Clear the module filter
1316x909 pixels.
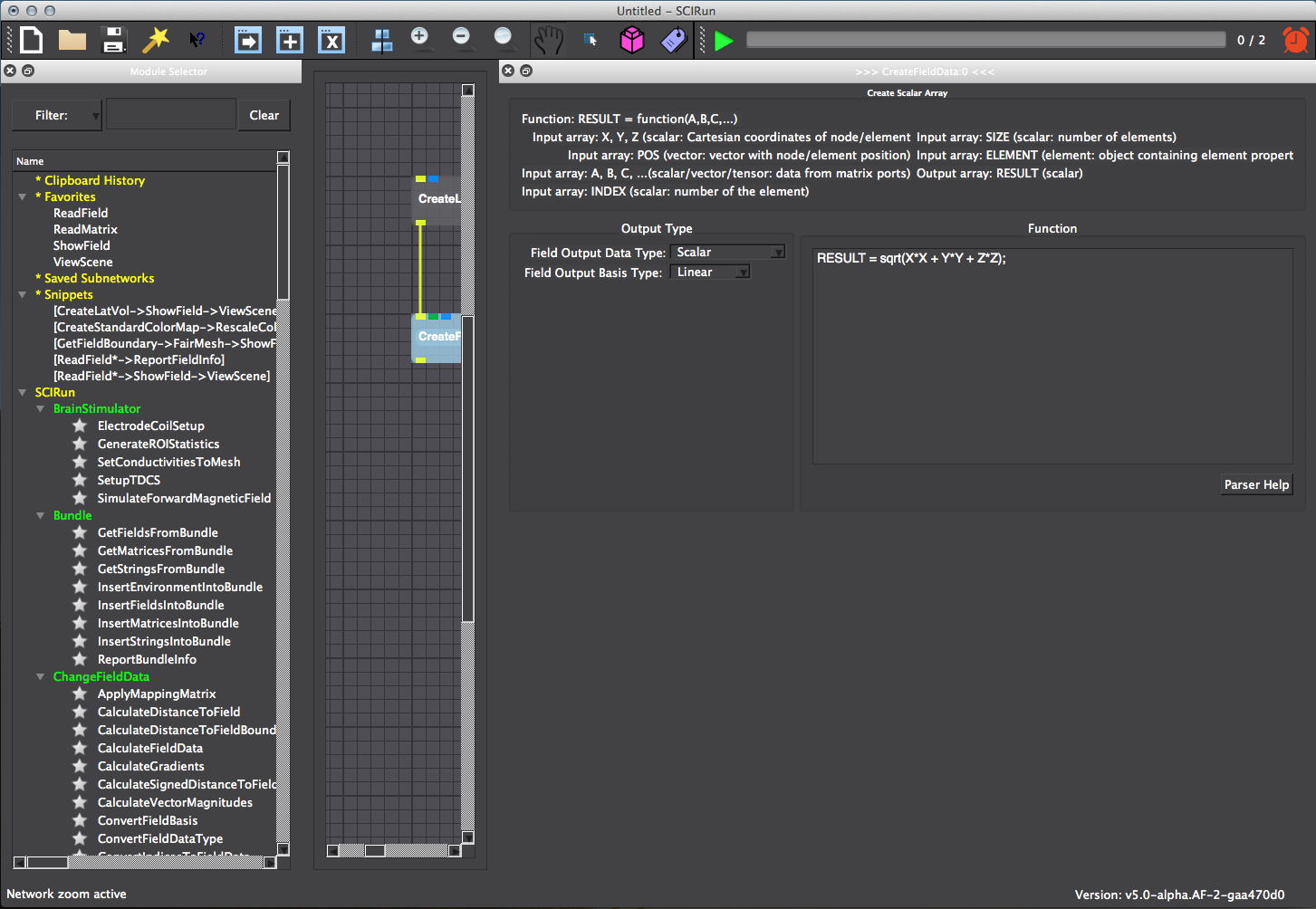[x=264, y=115]
